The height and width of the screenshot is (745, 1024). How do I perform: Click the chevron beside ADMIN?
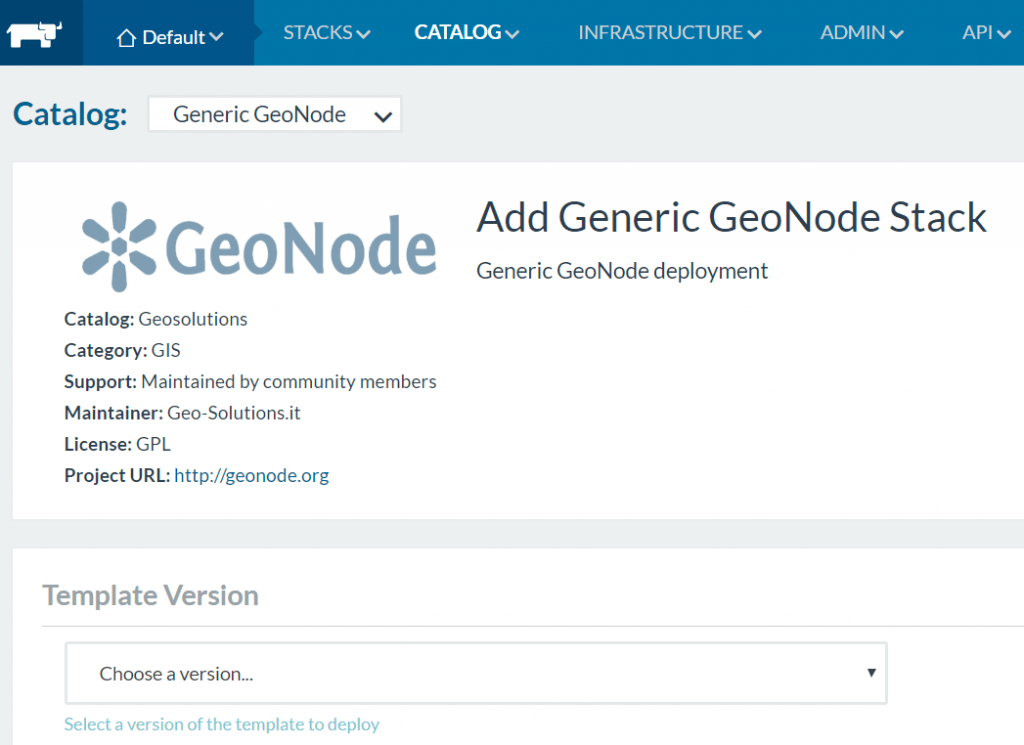click(x=898, y=33)
